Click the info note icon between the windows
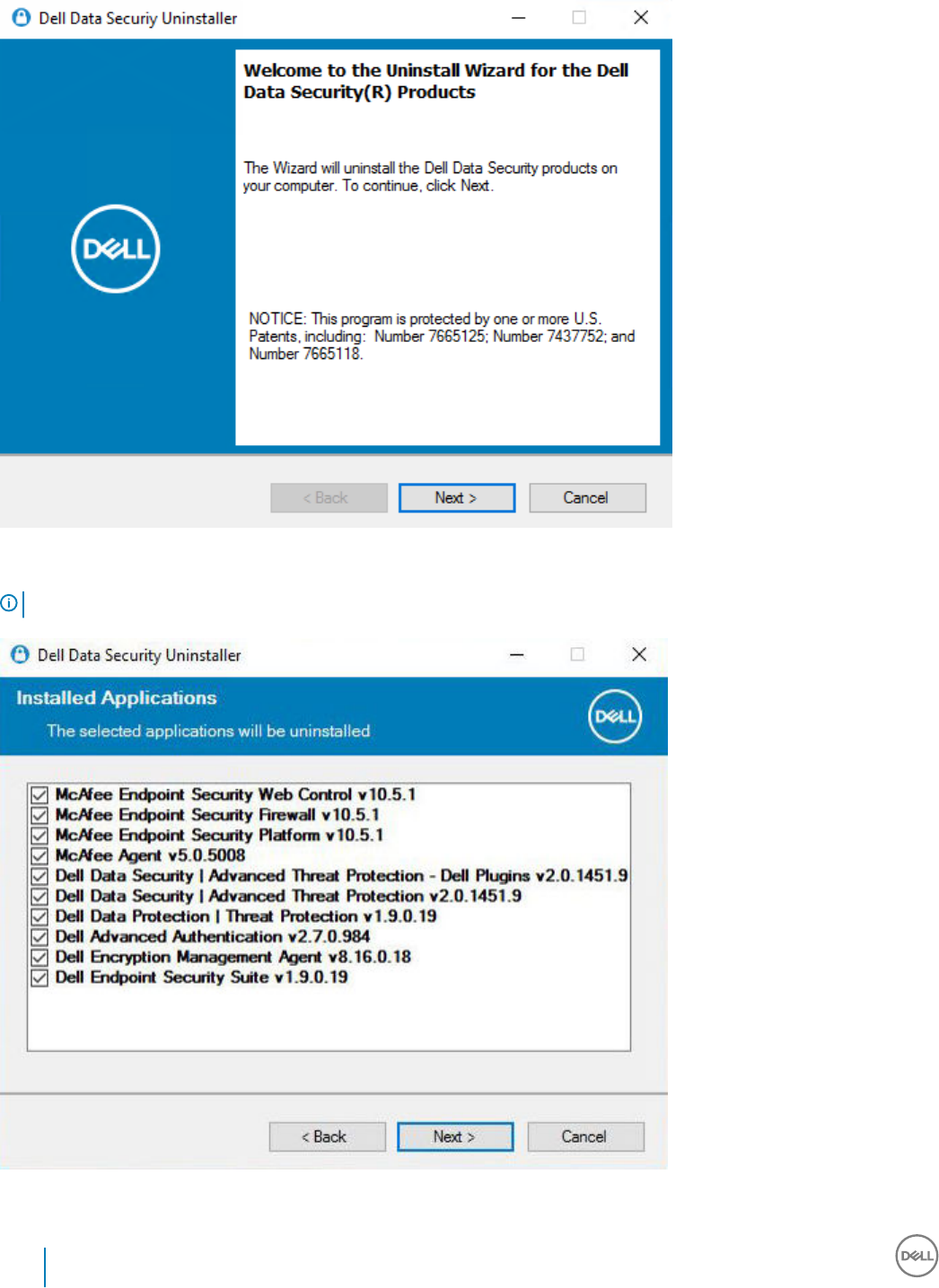The width and height of the screenshot is (939, 1288). point(8,603)
